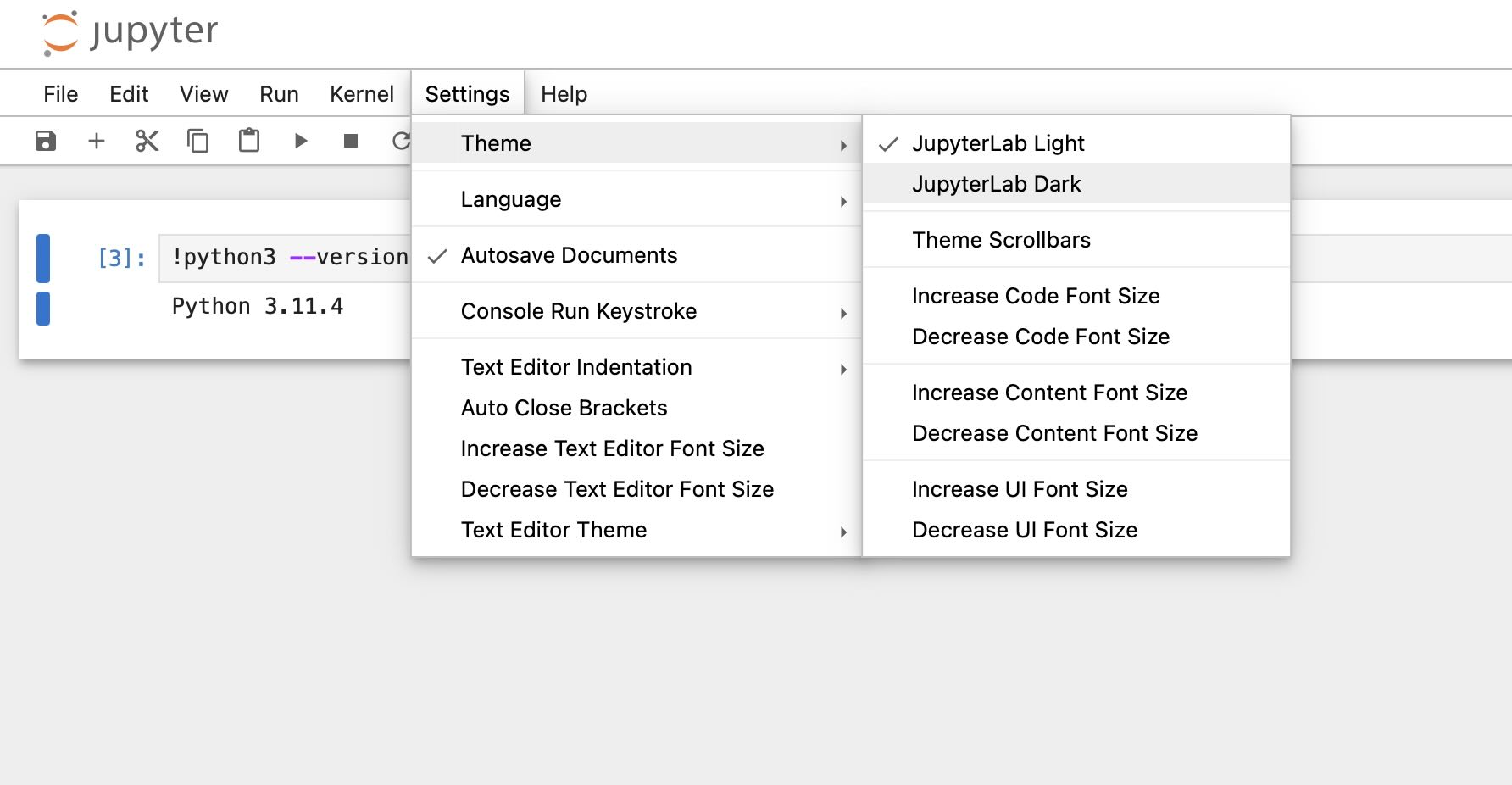Click the Jupyter logo in the header
Screen dimensions: 1512x785
[129, 32]
